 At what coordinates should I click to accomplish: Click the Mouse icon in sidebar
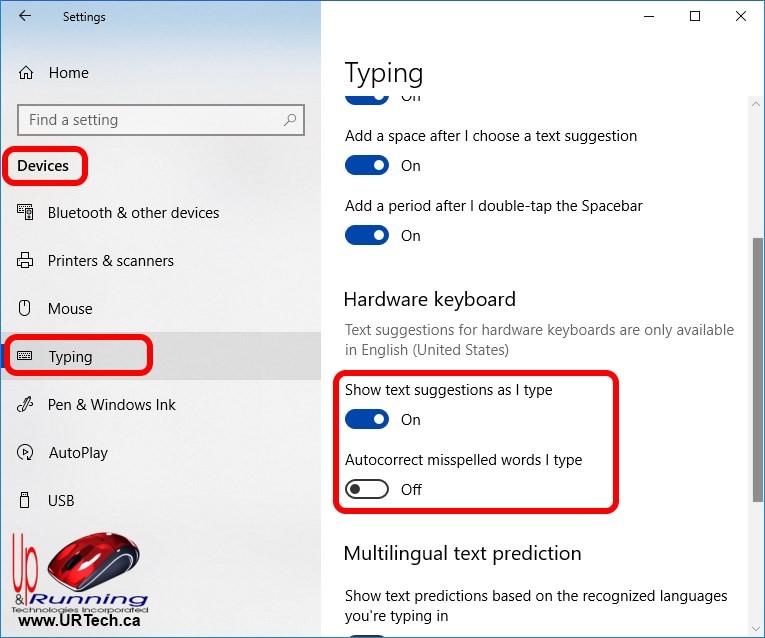[x=26, y=309]
